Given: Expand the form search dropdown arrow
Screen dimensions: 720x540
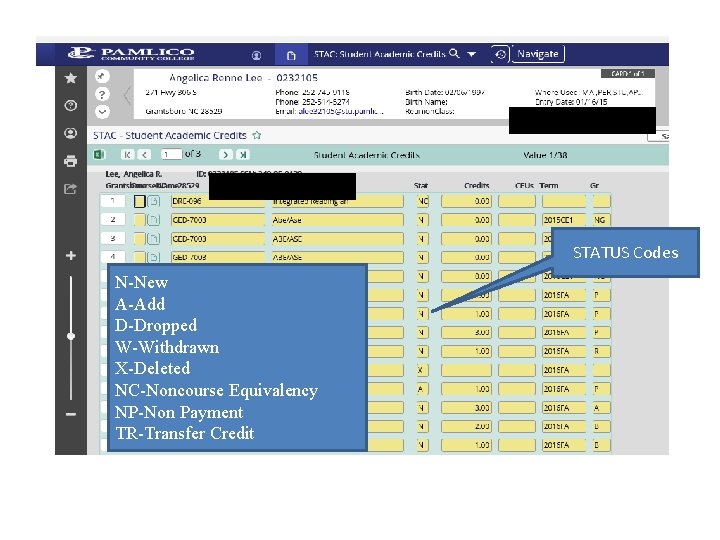Looking at the screenshot, I should 472,54.
